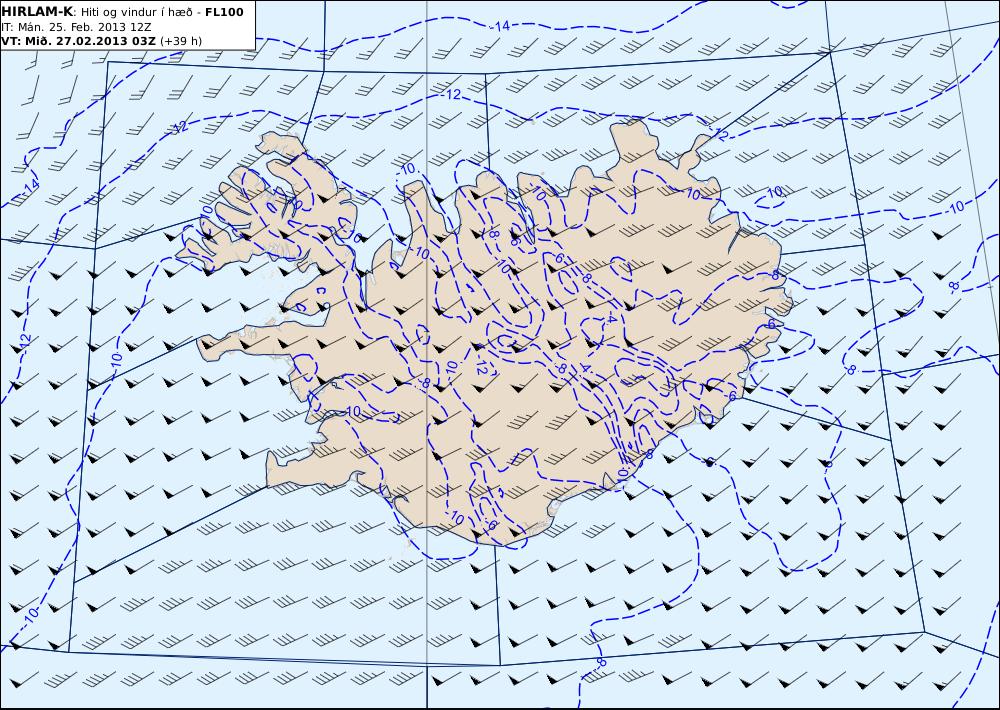The height and width of the screenshot is (710, 1000).
Task: Click the initial time line 'IT: Mán. 25. Feb. 2013 12Z'
Action: coord(76,27)
